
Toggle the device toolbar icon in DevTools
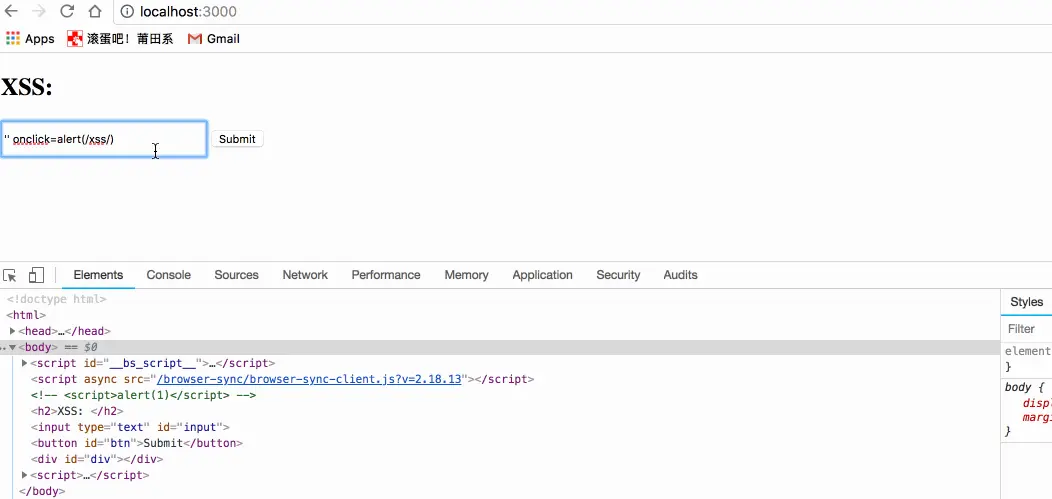[x=36, y=276]
